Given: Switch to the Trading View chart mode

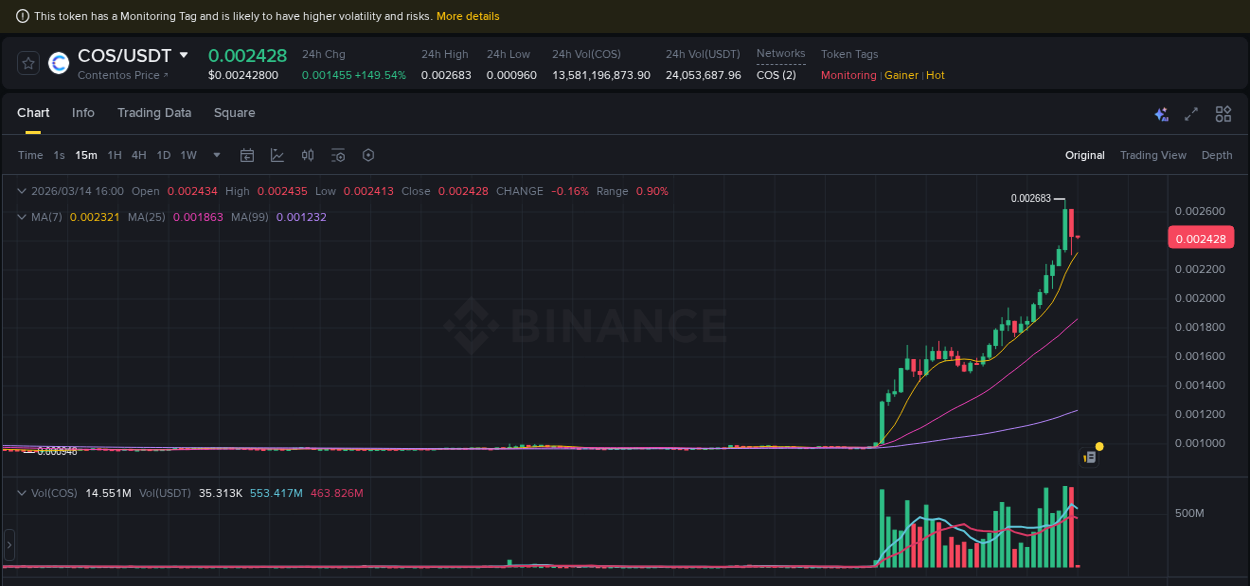Looking at the screenshot, I should pyautogui.click(x=1153, y=155).
